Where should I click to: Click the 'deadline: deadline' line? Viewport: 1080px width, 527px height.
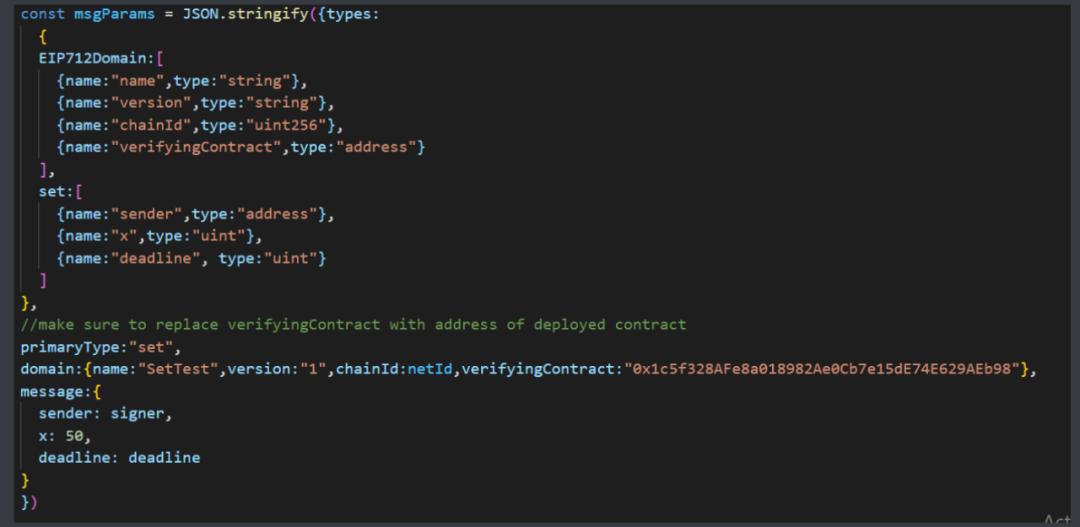coord(119,457)
